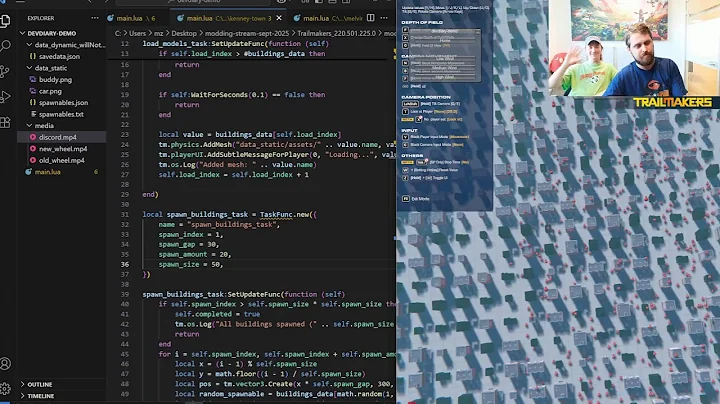Click the Esc key icon for Exit Mode
Viewport: 720px width, 404px height.
point(405,199)
